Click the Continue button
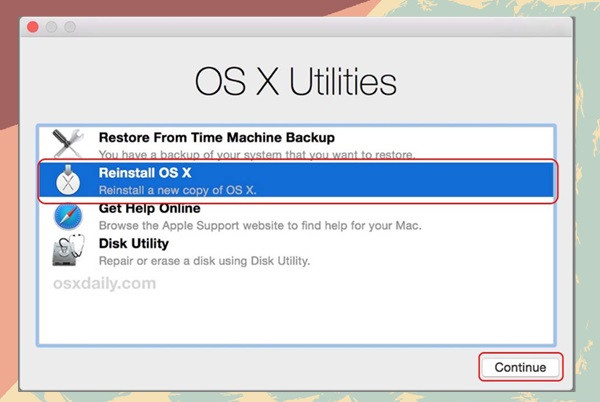600x402 pixels. tap(520, 367)
